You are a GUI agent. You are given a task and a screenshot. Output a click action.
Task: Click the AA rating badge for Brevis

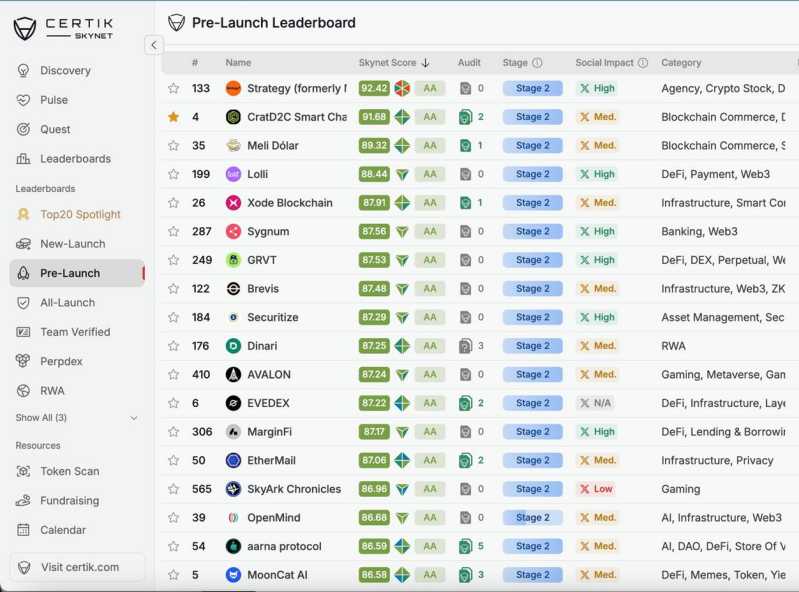[x=430, y=289]
